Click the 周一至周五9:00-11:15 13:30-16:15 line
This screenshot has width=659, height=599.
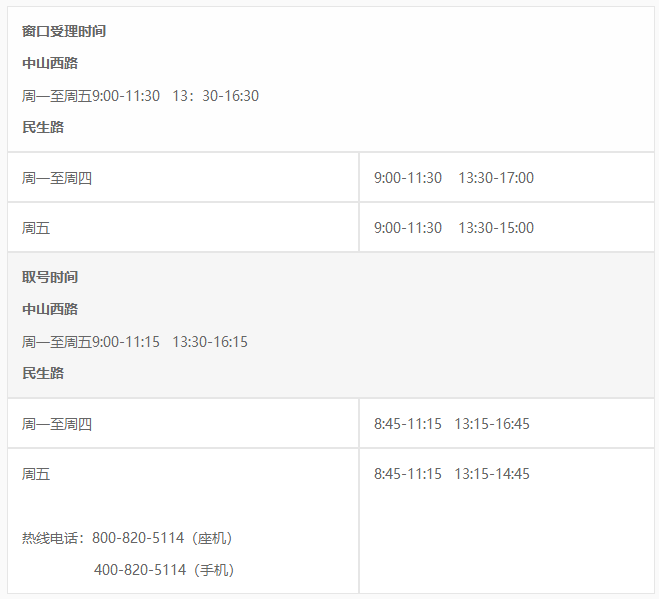[x=135, y=342]
